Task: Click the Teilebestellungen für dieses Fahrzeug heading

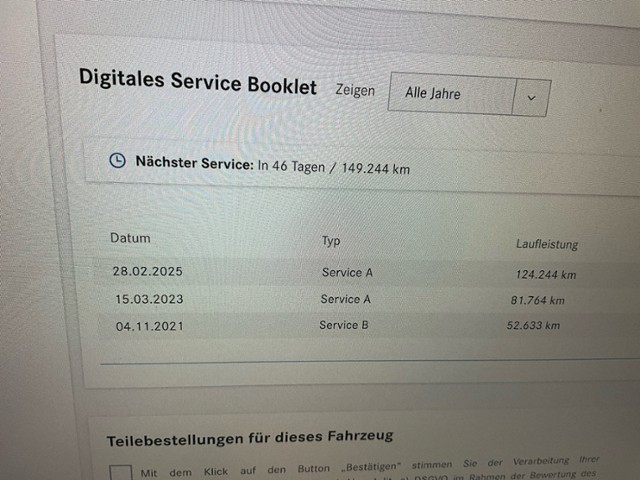Action: point(249,436)
